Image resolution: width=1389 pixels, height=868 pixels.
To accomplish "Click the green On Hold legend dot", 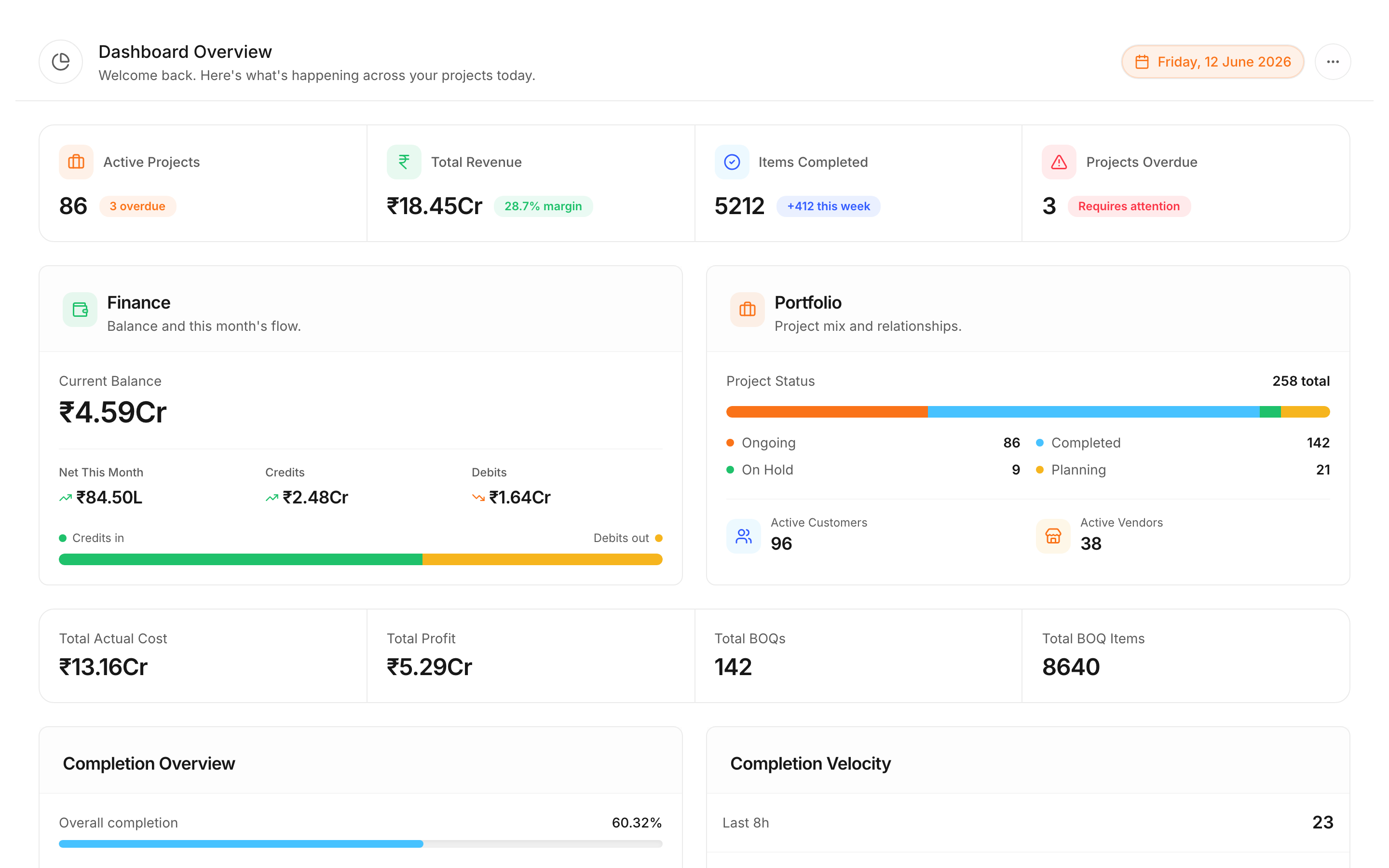I will point(730,470).
